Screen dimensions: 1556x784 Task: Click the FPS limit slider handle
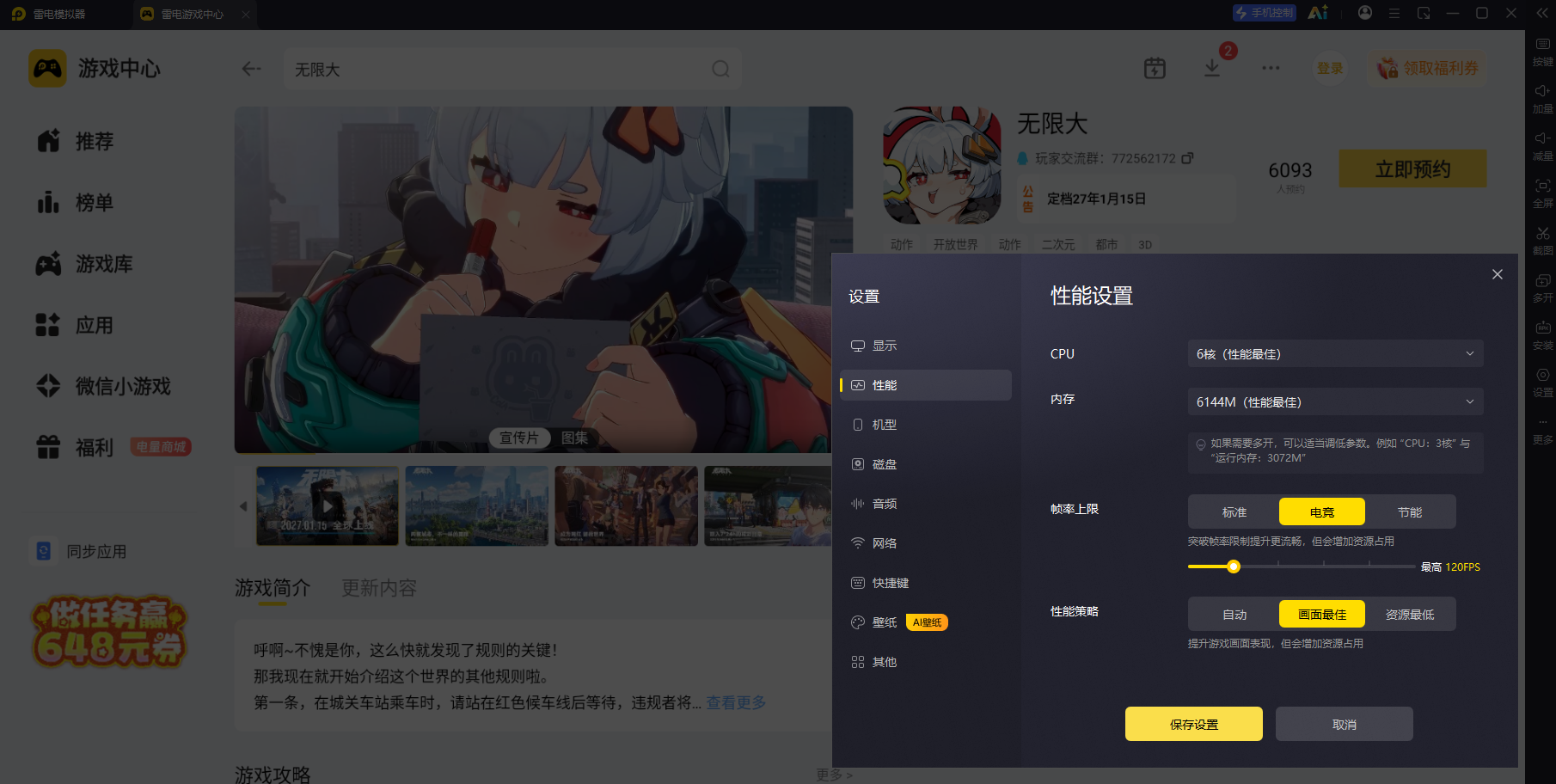point(1234,567)
